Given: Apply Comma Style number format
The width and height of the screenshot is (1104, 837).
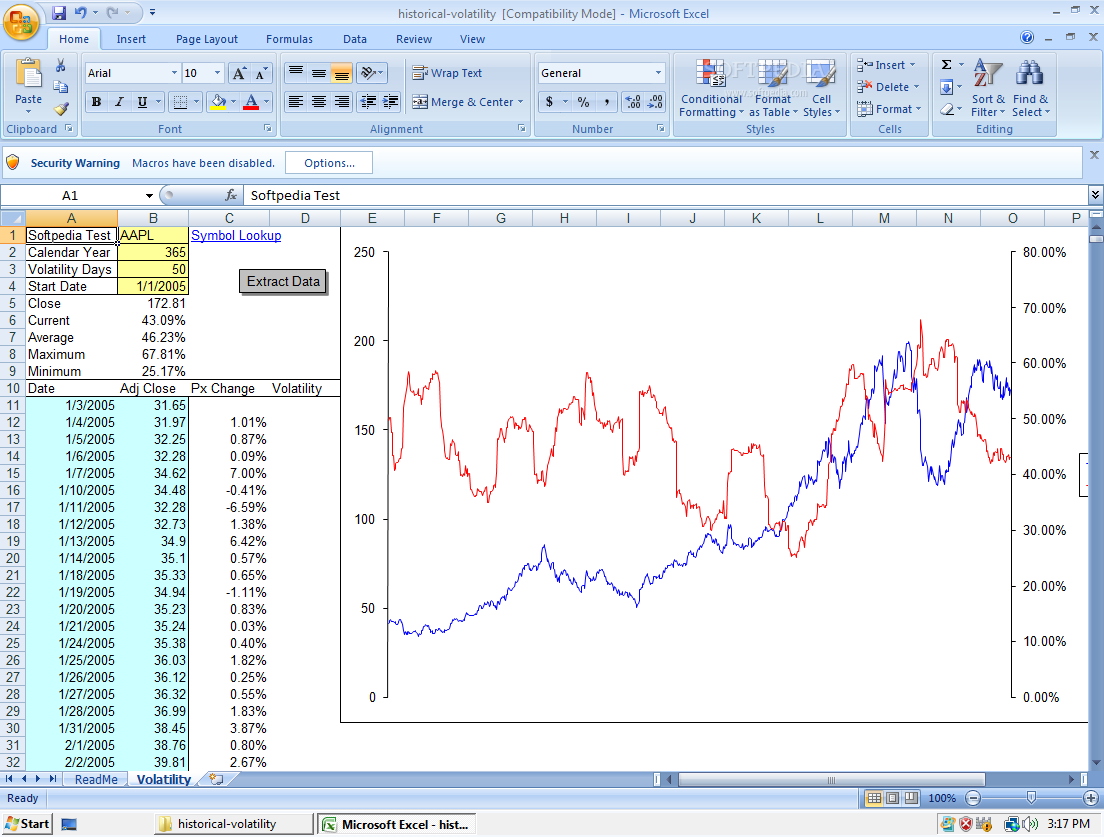Looking at the screenshot, I should (606, 102).
